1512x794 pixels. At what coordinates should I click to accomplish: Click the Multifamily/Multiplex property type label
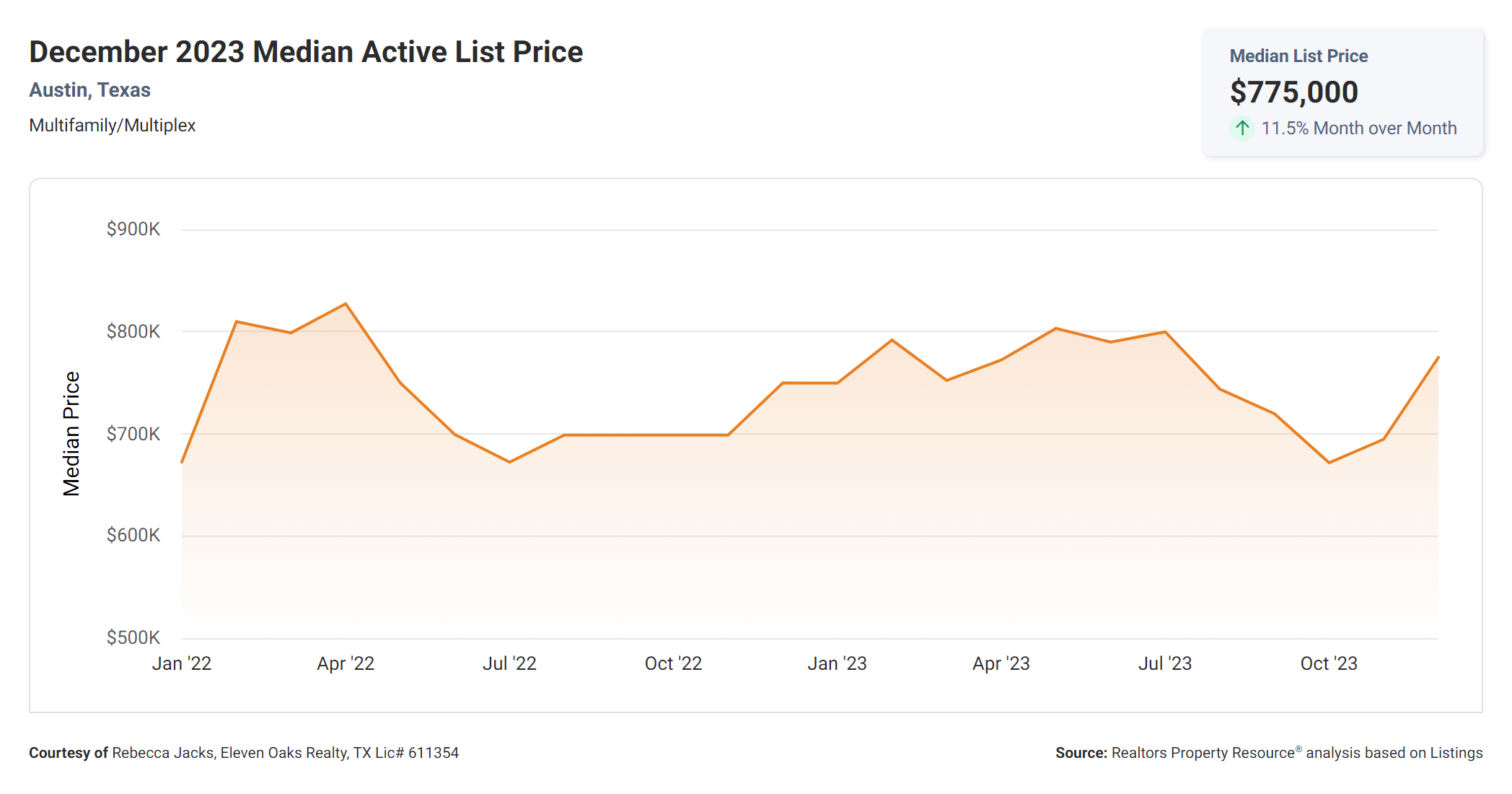[113, 126]
